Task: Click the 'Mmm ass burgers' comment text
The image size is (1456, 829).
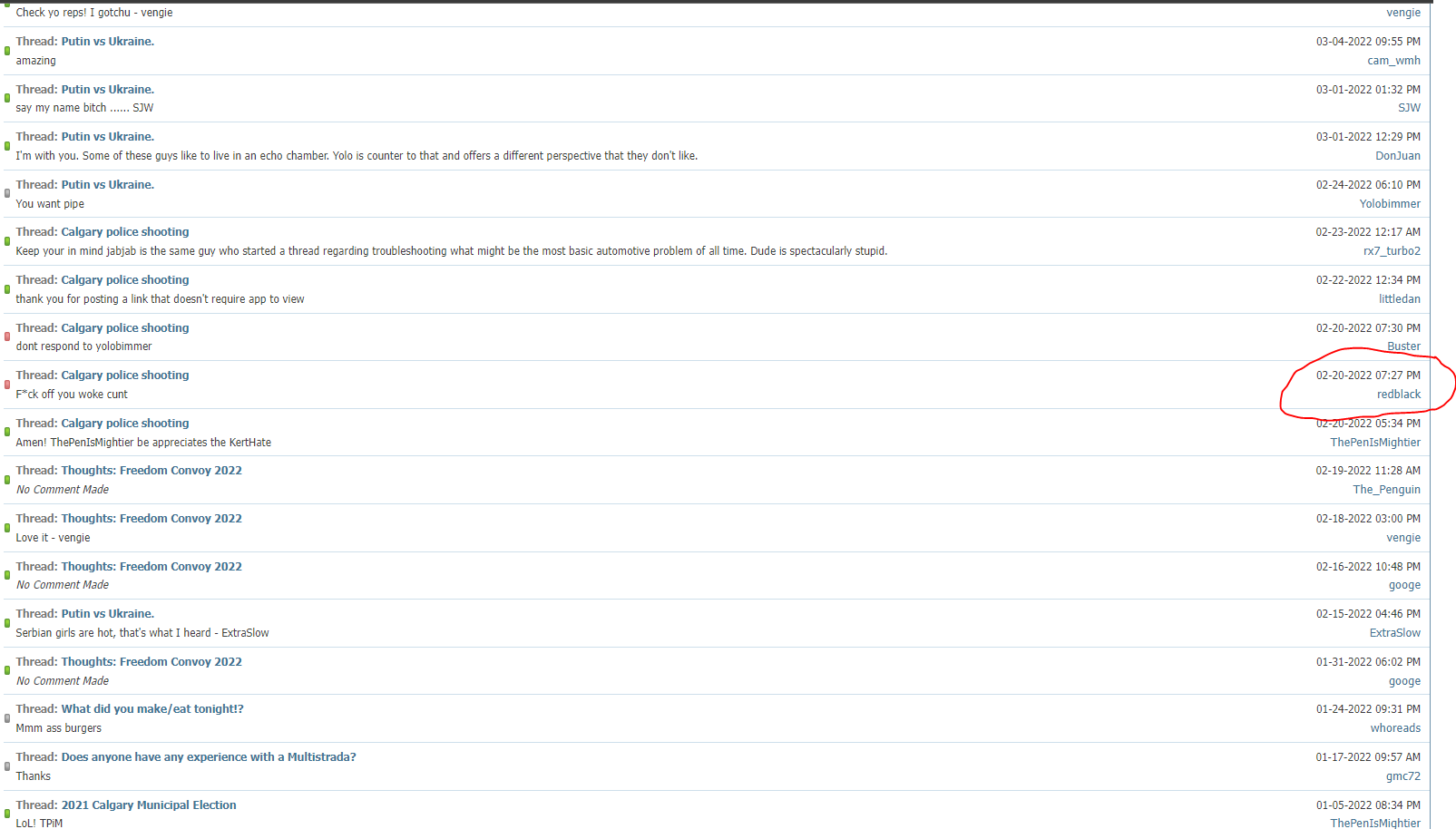Action: click(59, 728)
